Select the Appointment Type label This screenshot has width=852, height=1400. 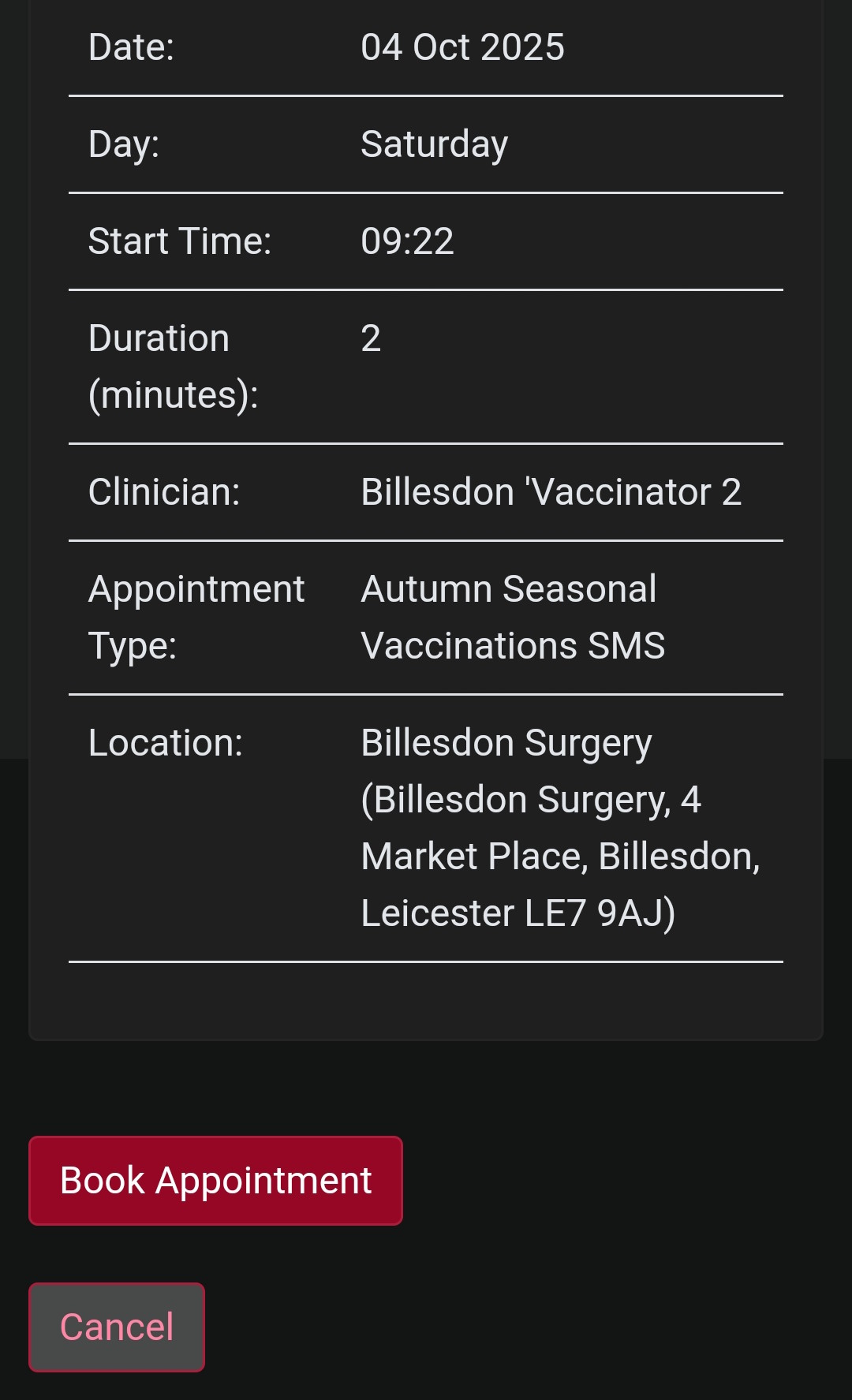coord(196,617)
